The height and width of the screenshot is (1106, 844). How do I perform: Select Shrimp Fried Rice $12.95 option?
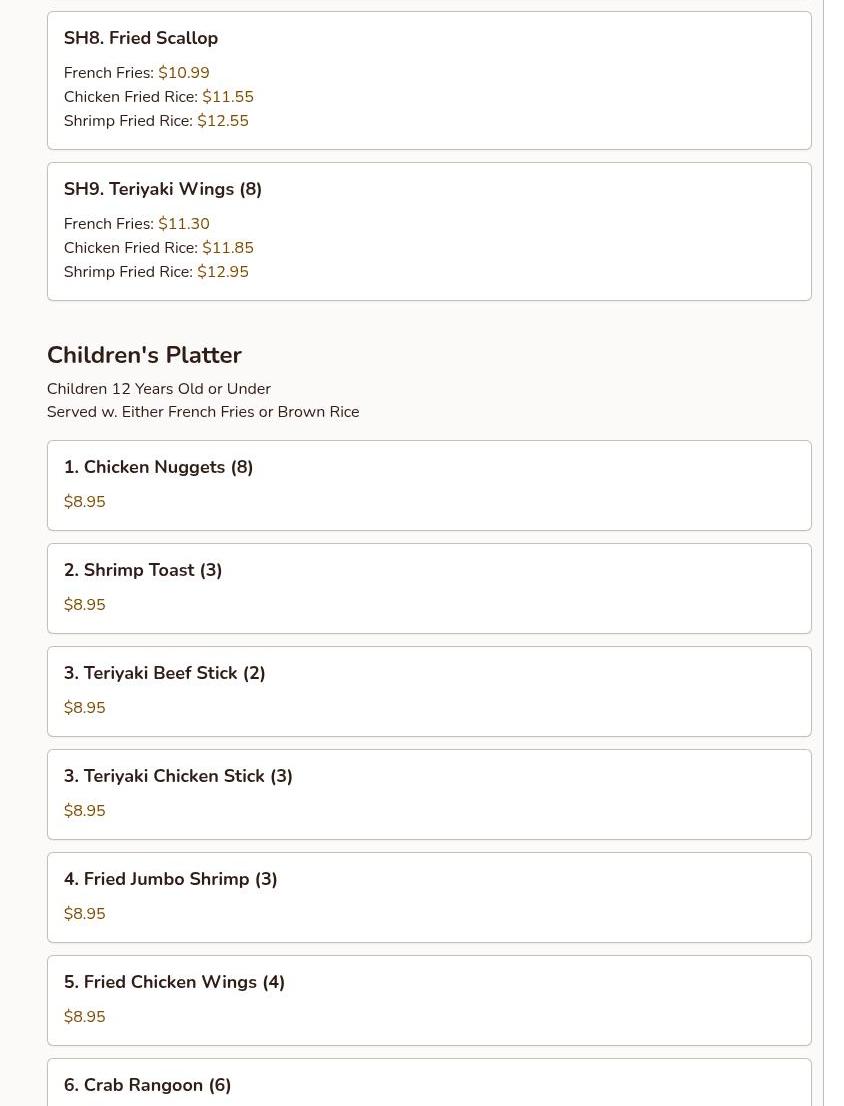156,272
